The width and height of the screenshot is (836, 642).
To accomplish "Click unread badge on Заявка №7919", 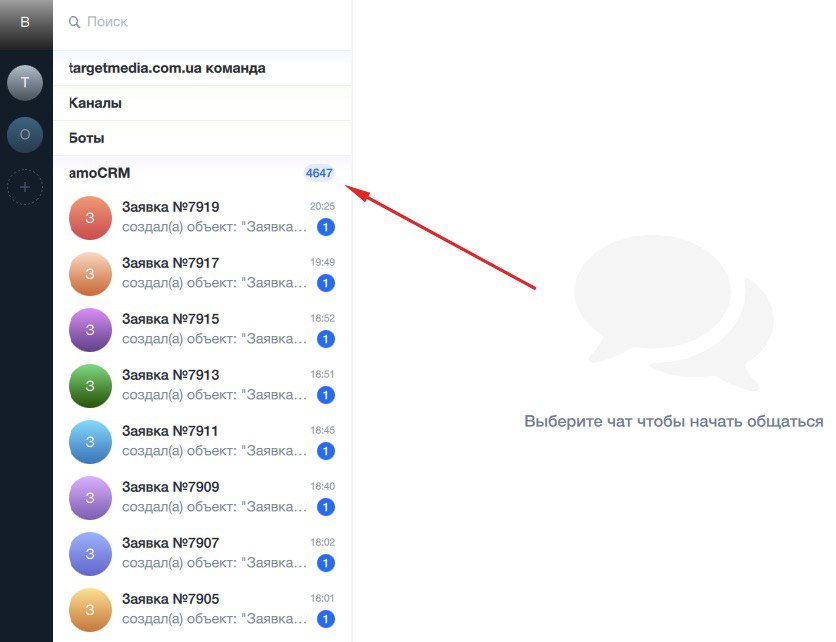I will pyautogui.click(x=326, y=227).
